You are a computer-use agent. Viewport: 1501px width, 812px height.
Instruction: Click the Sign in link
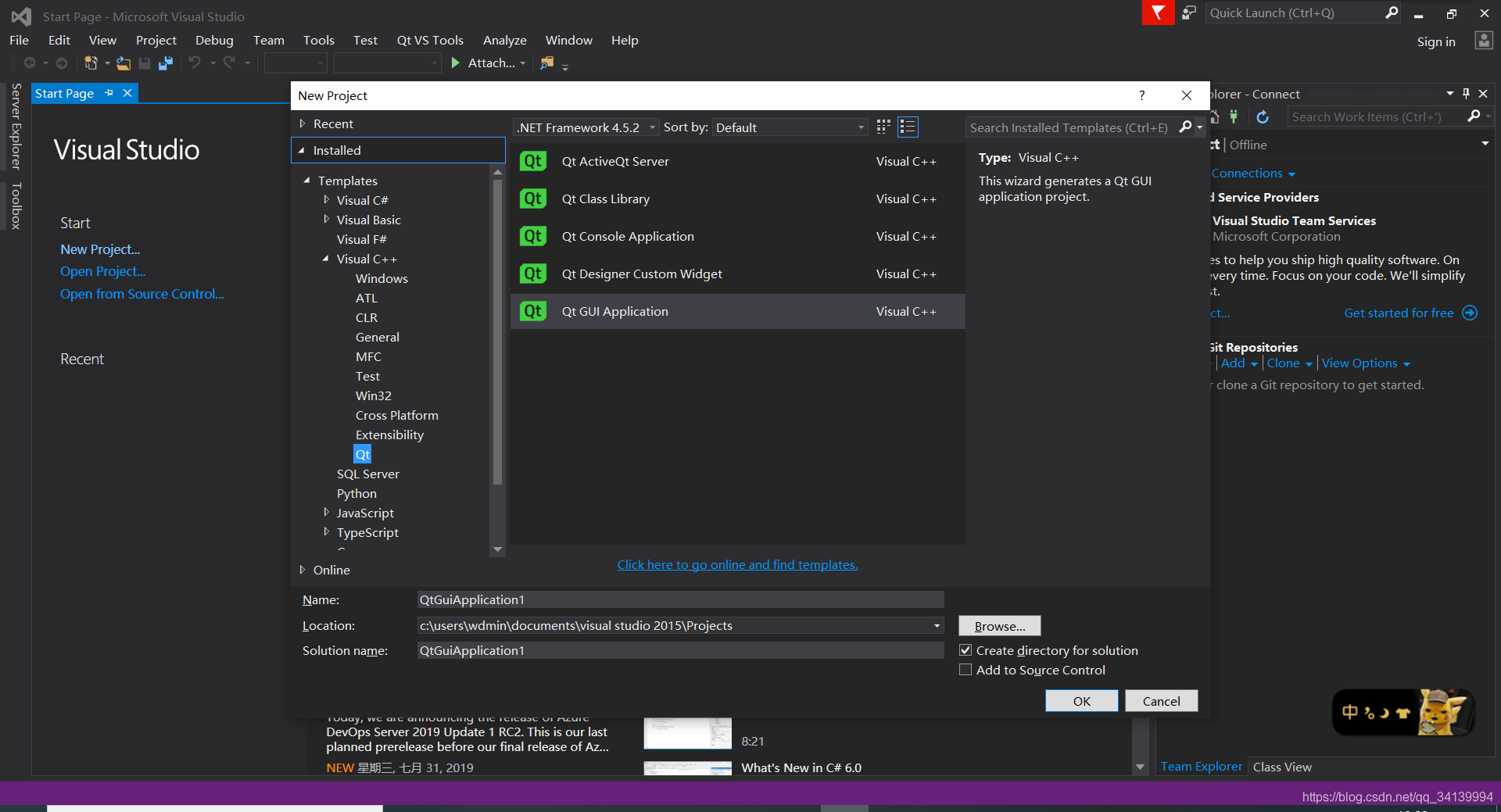pyautogui.click(x=1436, y=41)
